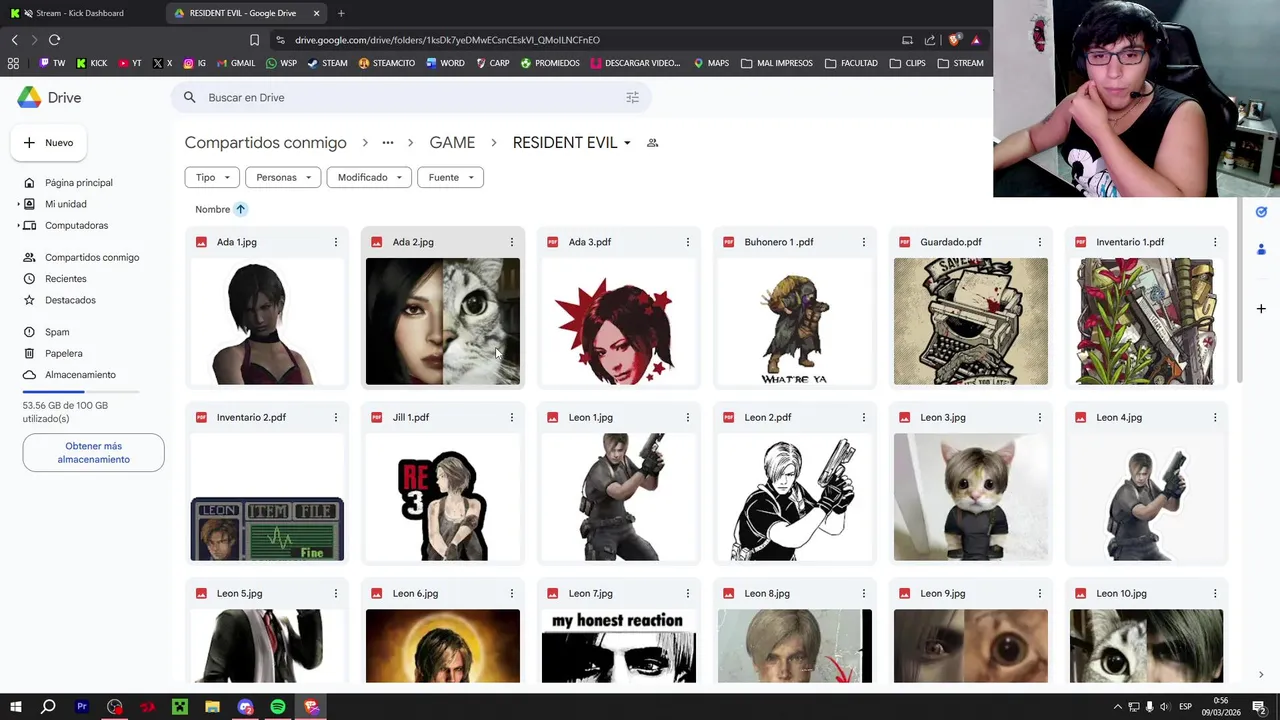Viewport: 1280px width, 720px height.
Task: Open the Ada 2.jpg thumbnail
Action: click(443, 321)
